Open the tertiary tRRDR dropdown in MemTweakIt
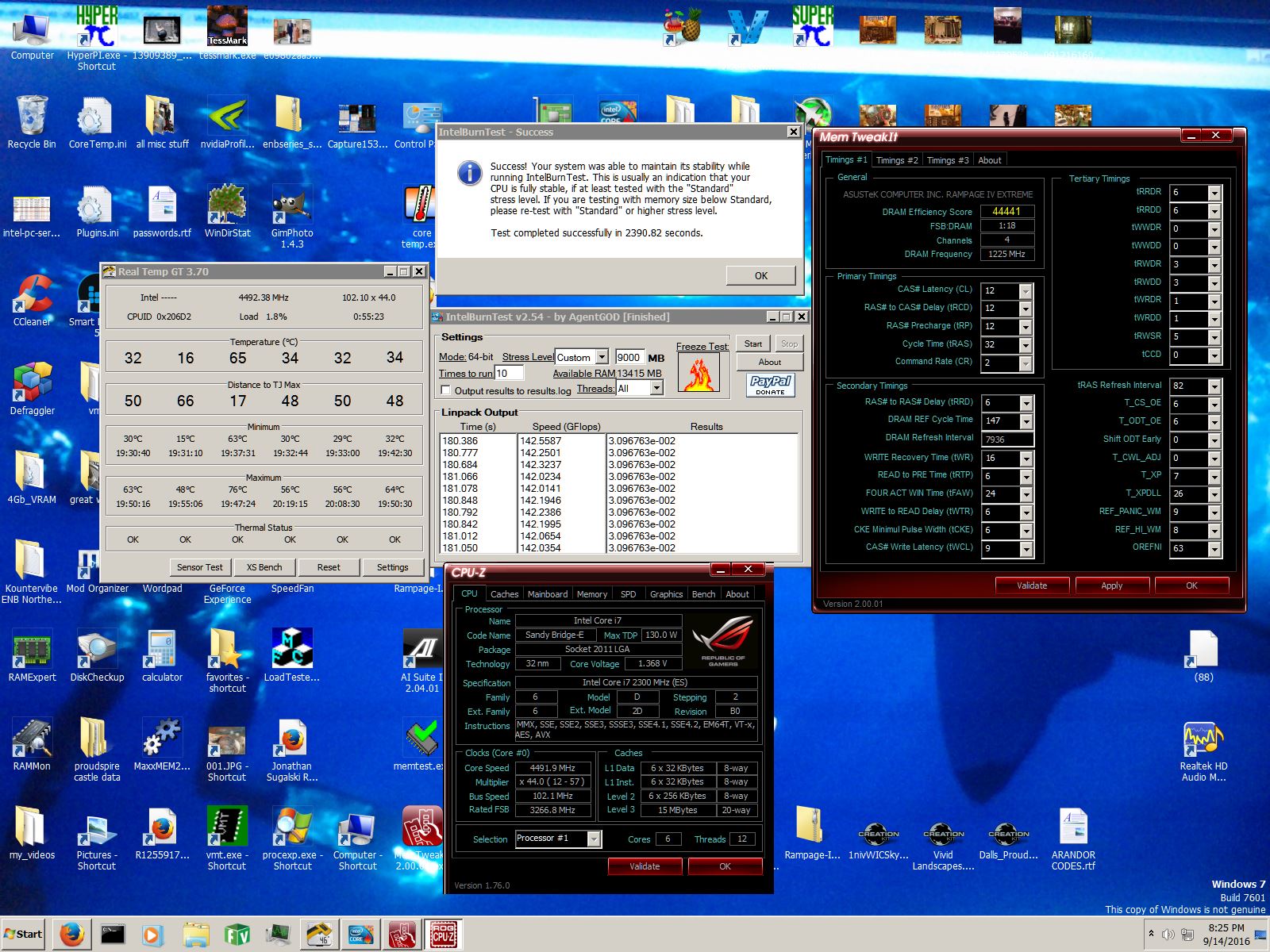1270x952 pixels. [1214, 193]
